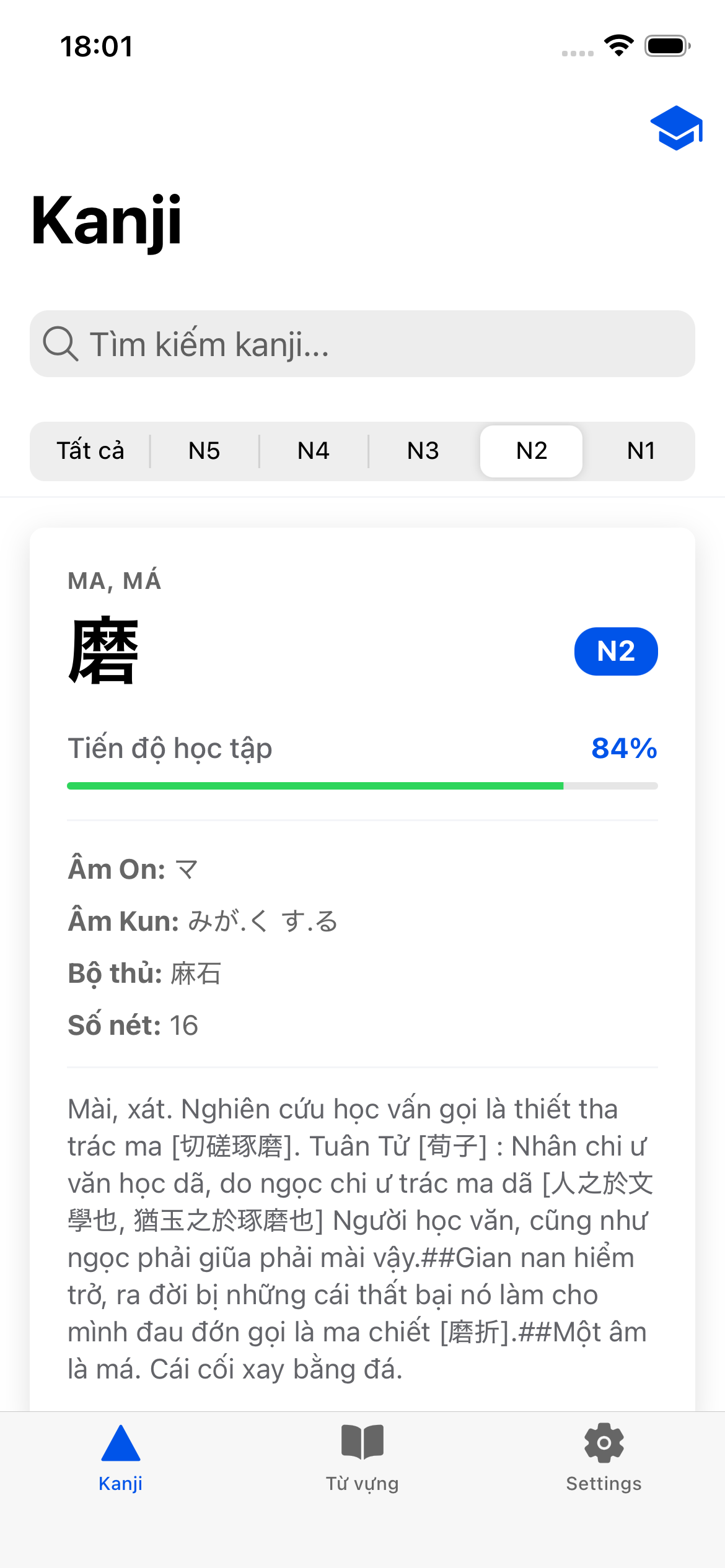This screenshot has width=725, height=1568.
Task: Tap the Kanji page title
Action: click(x=106, y=221)
